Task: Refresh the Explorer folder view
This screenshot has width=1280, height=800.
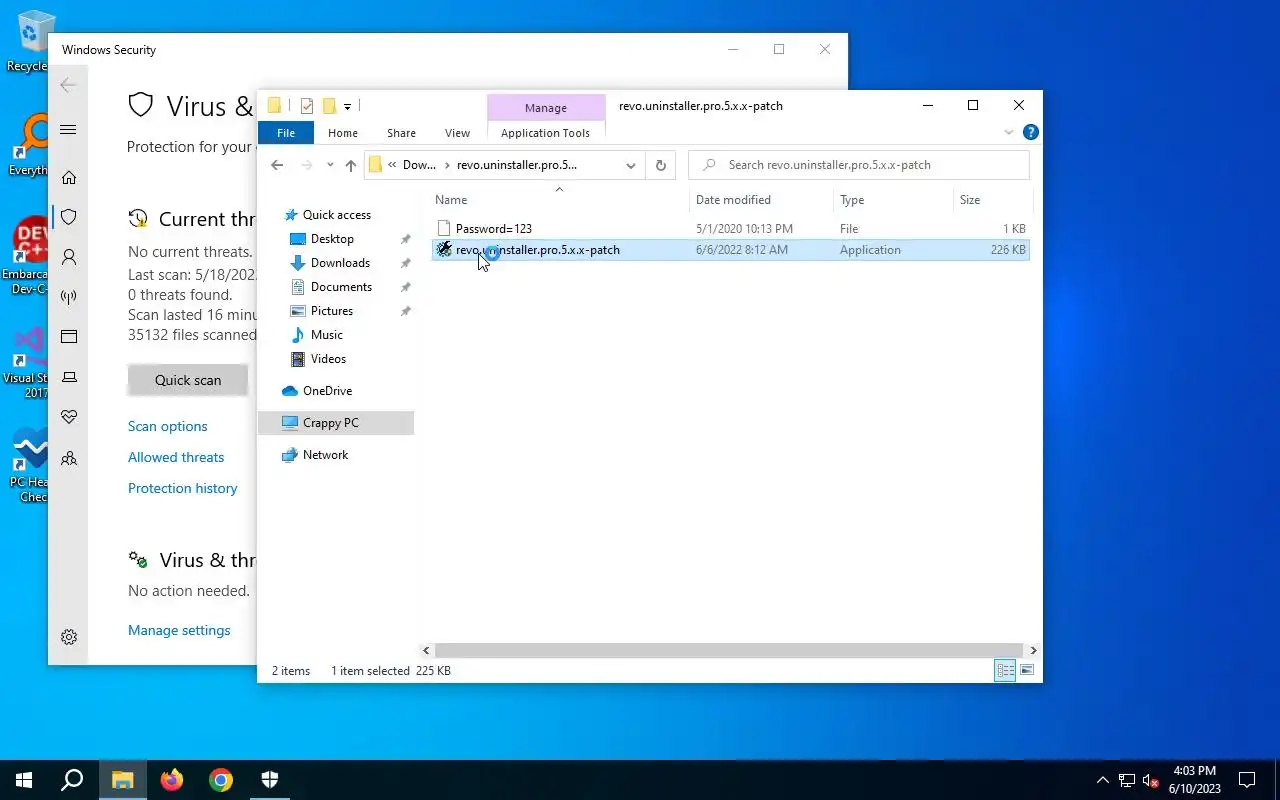Action: click(660, 165)
